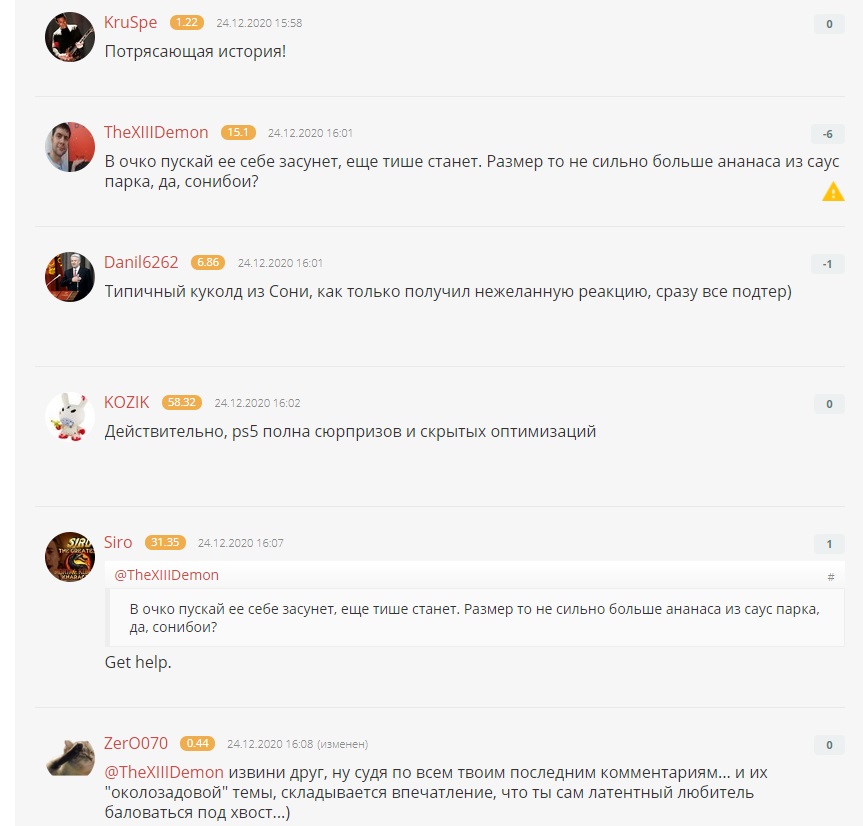
Task: Open ZerO070's cat avatar
Action: 69,758
